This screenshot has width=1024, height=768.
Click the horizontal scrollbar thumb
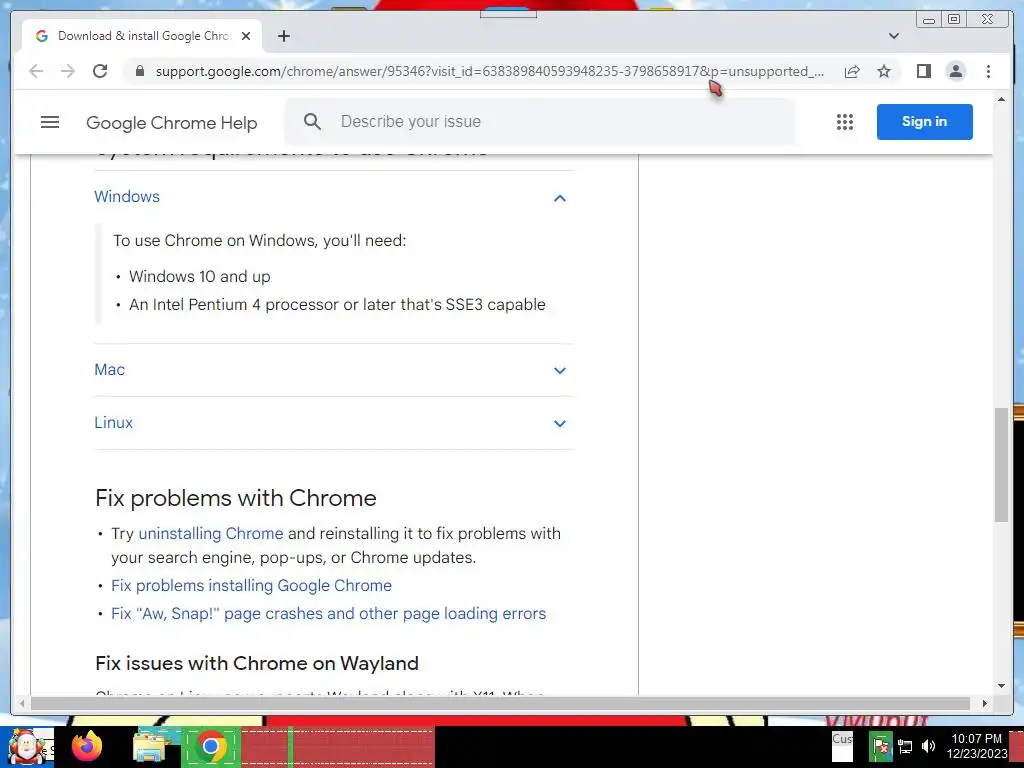coord(500,703)
